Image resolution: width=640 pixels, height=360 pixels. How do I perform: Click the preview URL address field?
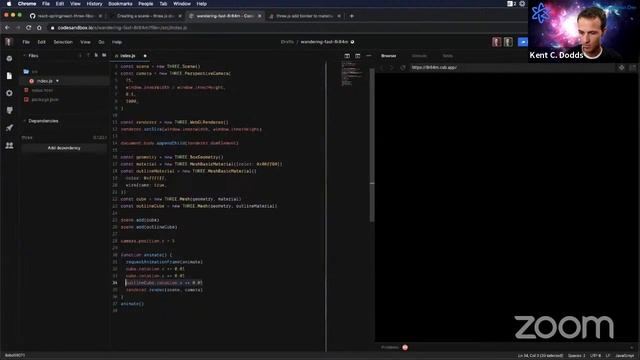(512, 68)
